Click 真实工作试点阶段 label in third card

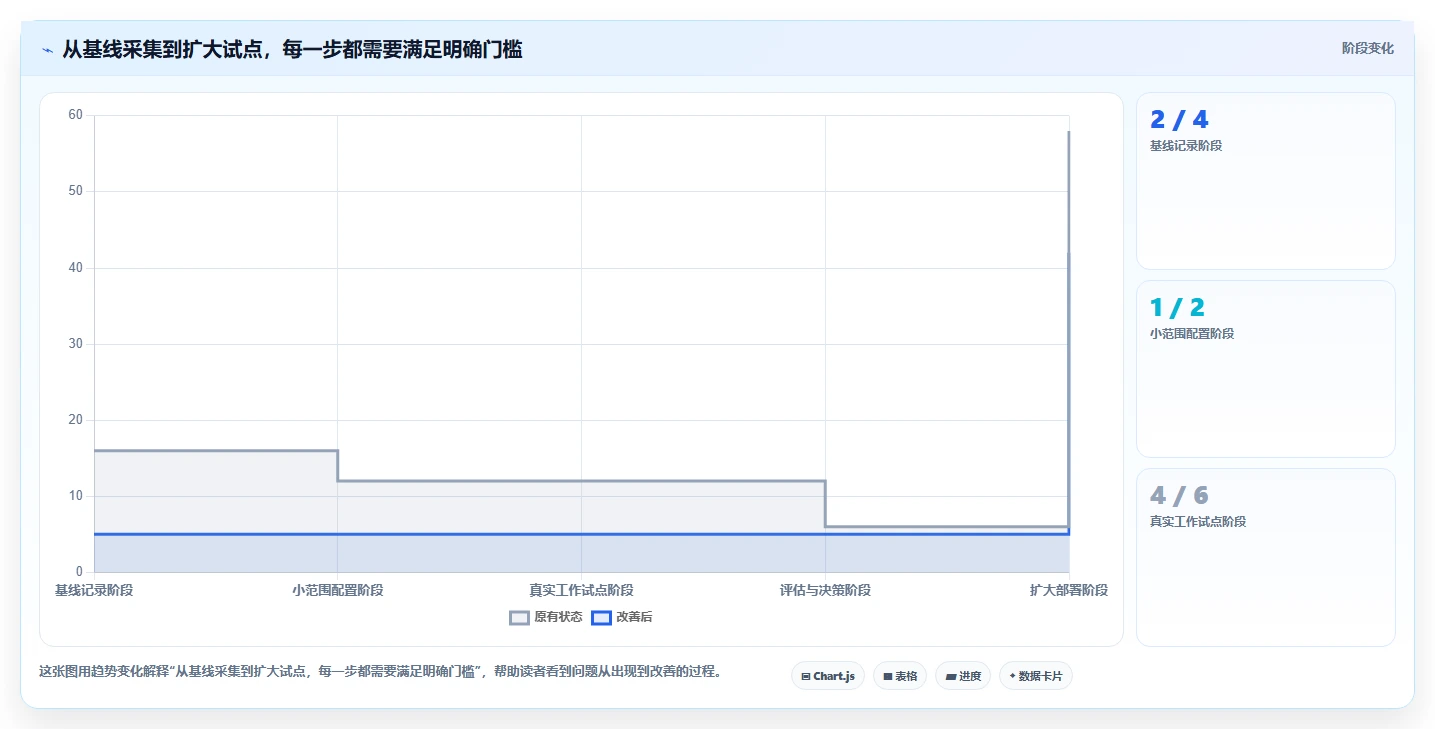click(1198, 522)
